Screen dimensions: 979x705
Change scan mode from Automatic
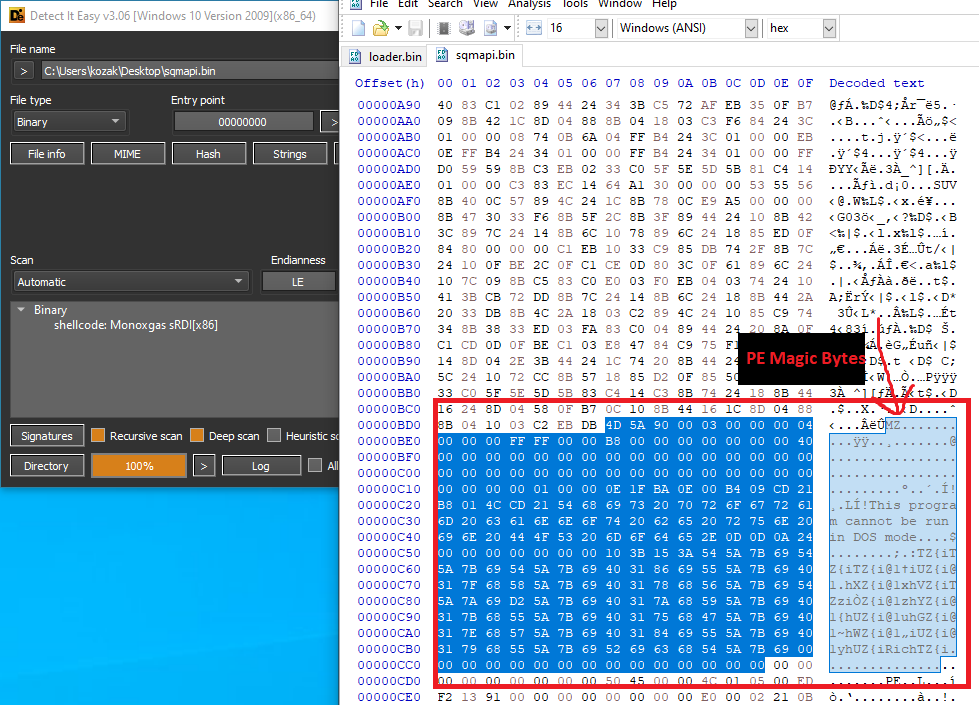(x=130, y=281)
